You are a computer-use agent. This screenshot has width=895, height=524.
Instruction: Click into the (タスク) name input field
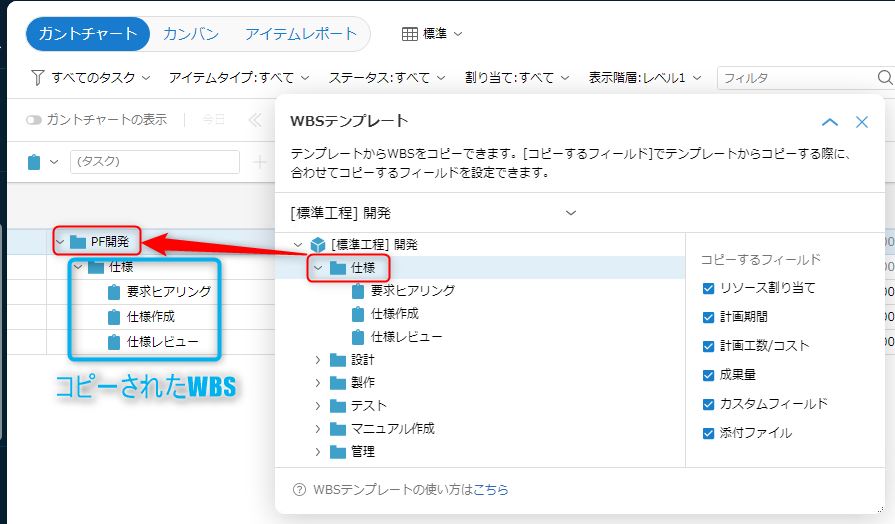[155, 162]
